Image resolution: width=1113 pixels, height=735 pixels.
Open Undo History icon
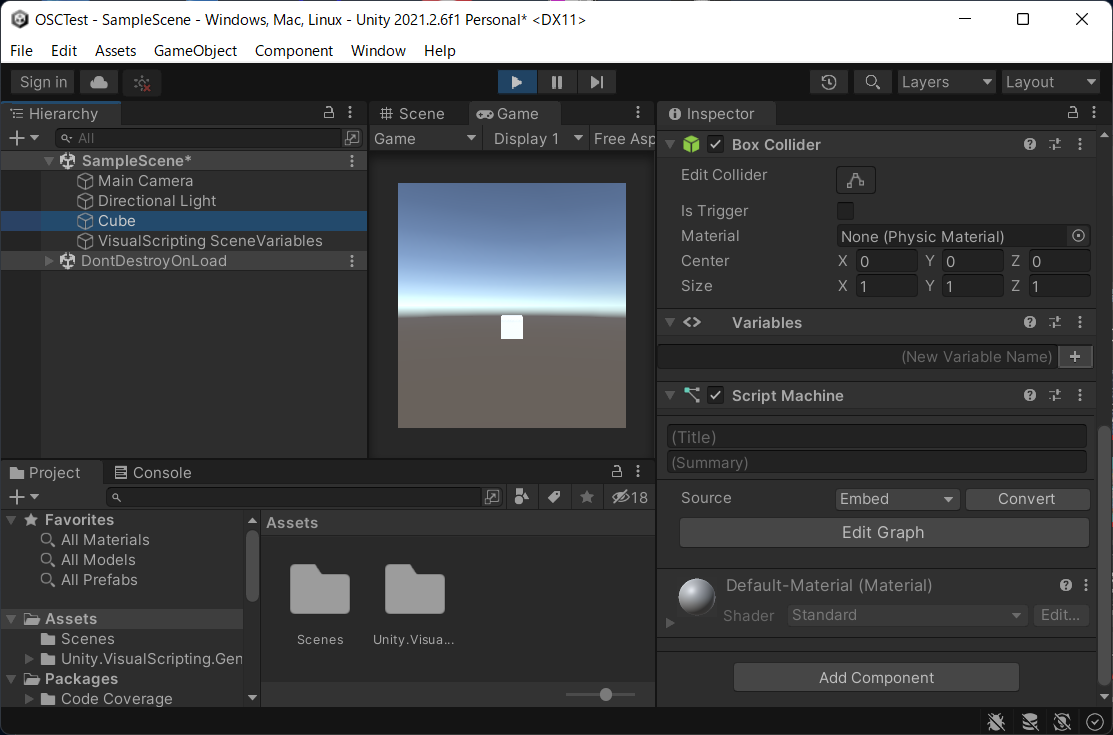click(828, 82)
